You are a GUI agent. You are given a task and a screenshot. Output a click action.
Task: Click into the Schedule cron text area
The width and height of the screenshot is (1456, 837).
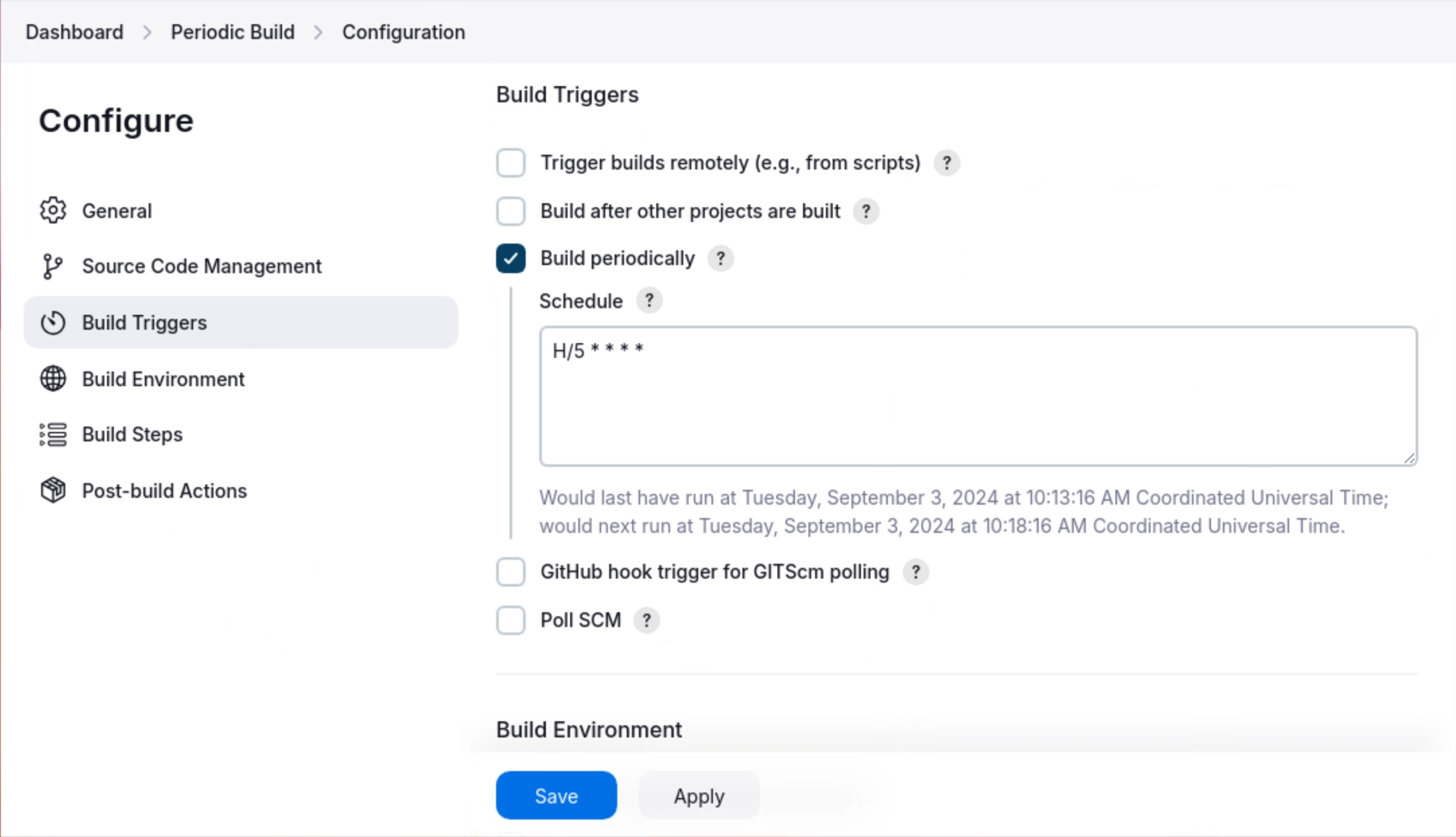point(977,397)
